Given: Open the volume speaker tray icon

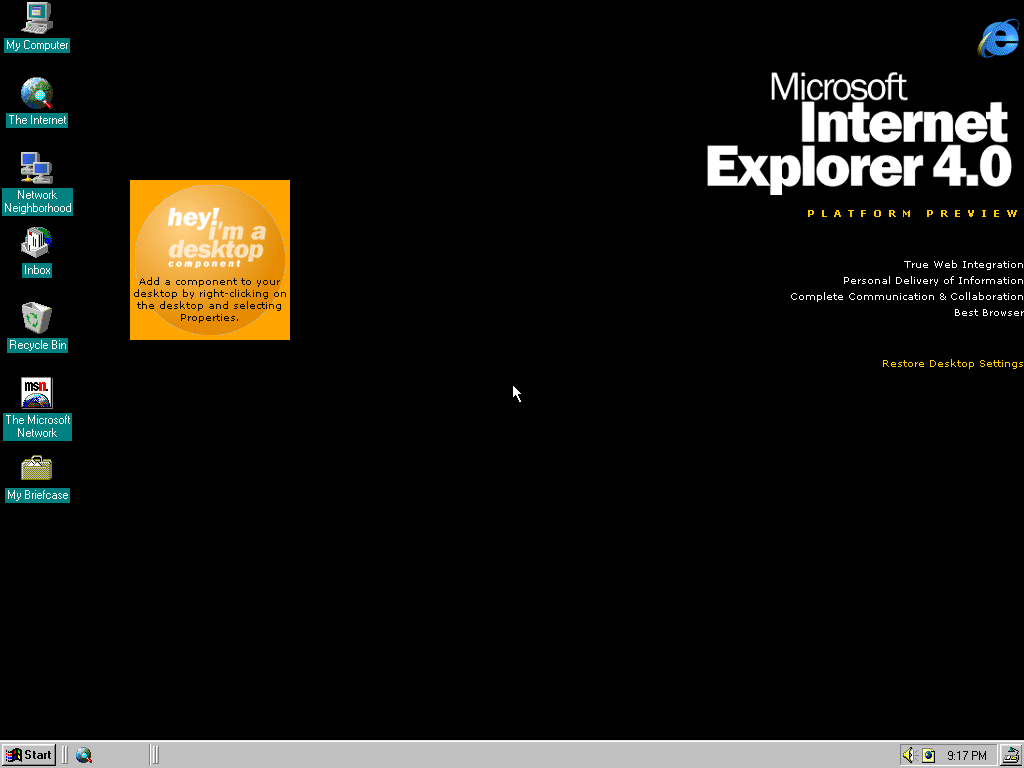Looking at the screenshot, I should [910, 756].
